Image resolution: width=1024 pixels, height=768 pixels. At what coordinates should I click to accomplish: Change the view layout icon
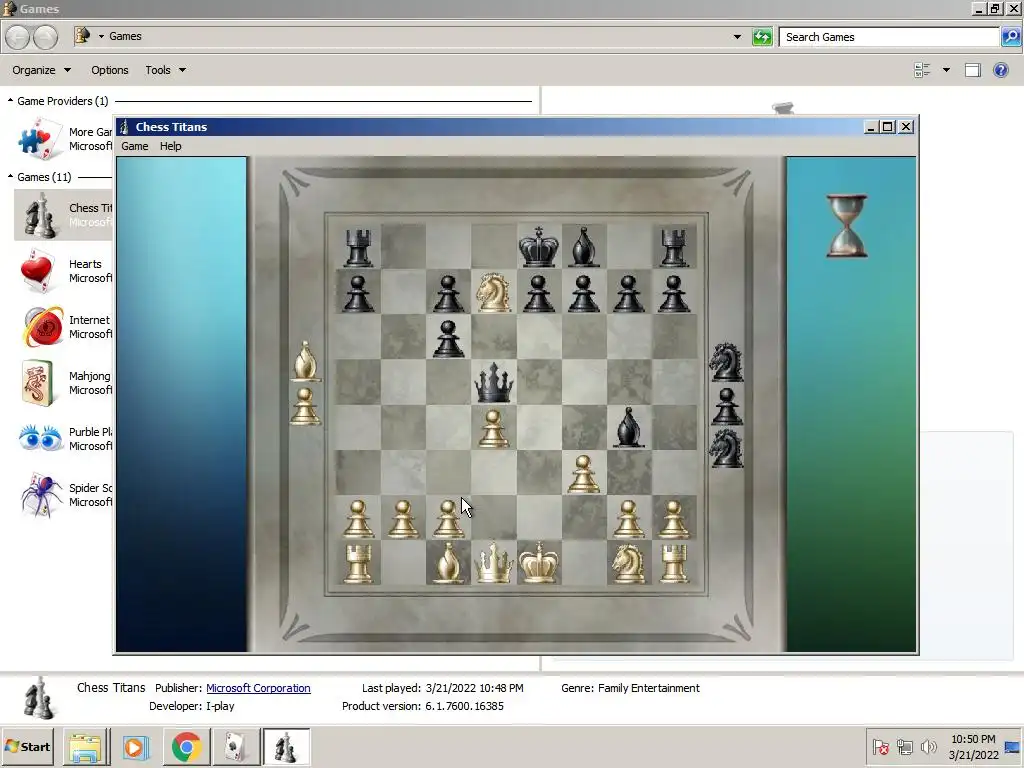pos(922,70)
